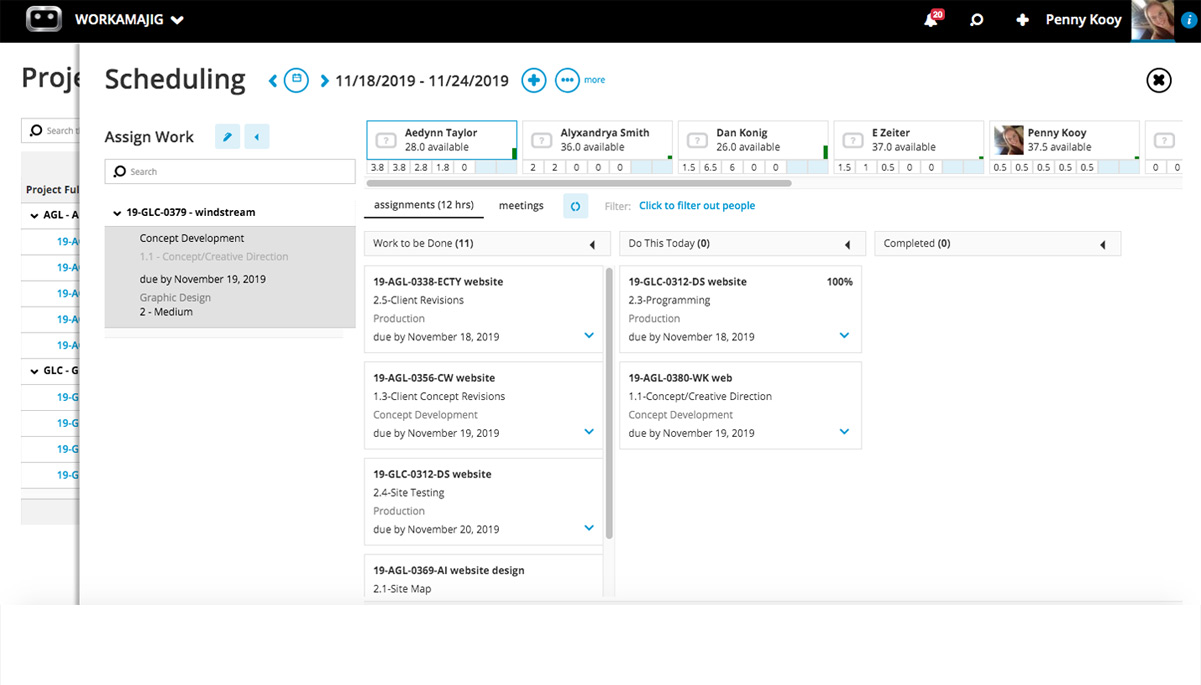Switch to the meetings tab
This screenshot has width=1201, height=685.
point(521,206)
